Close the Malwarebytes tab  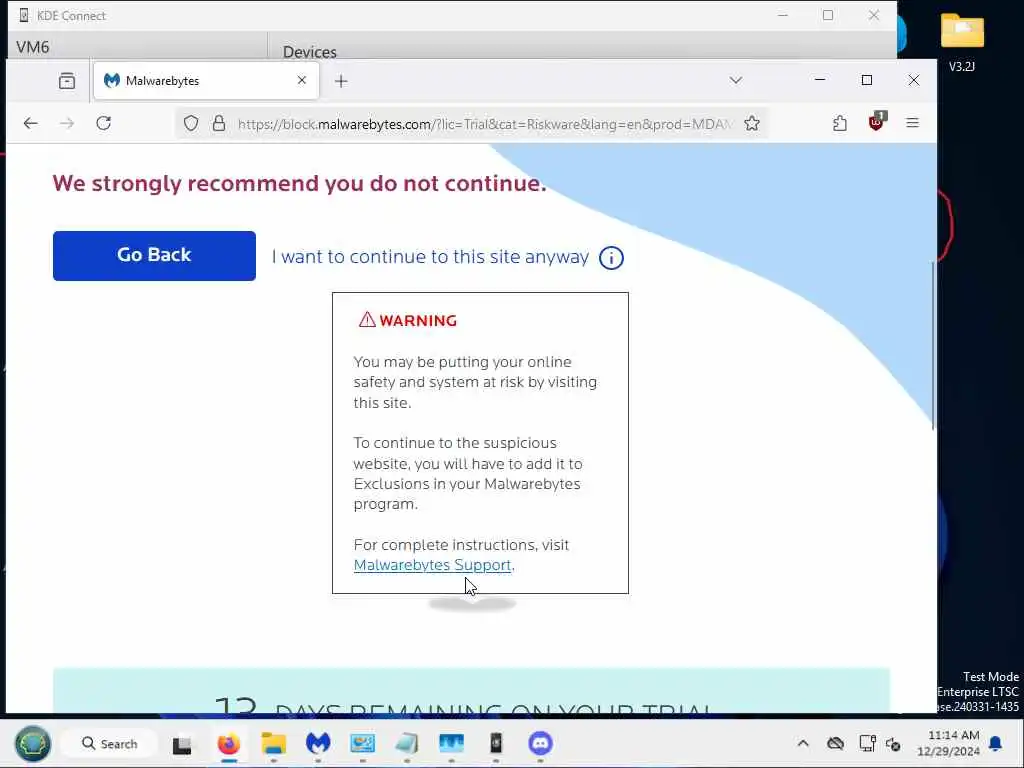point(302,80)
